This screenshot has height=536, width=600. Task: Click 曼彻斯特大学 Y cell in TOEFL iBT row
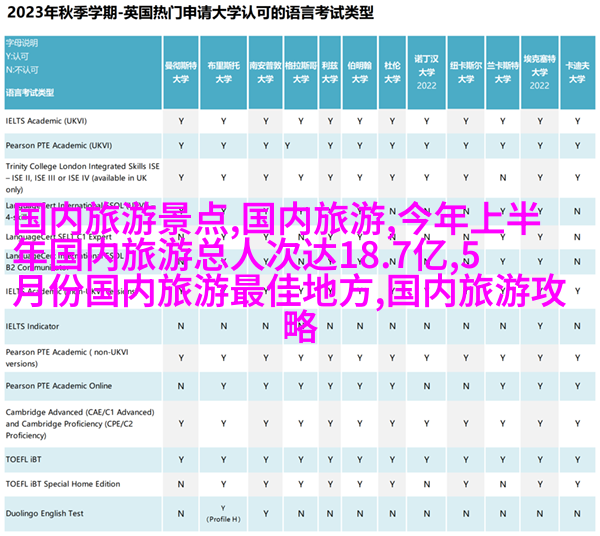181,460
